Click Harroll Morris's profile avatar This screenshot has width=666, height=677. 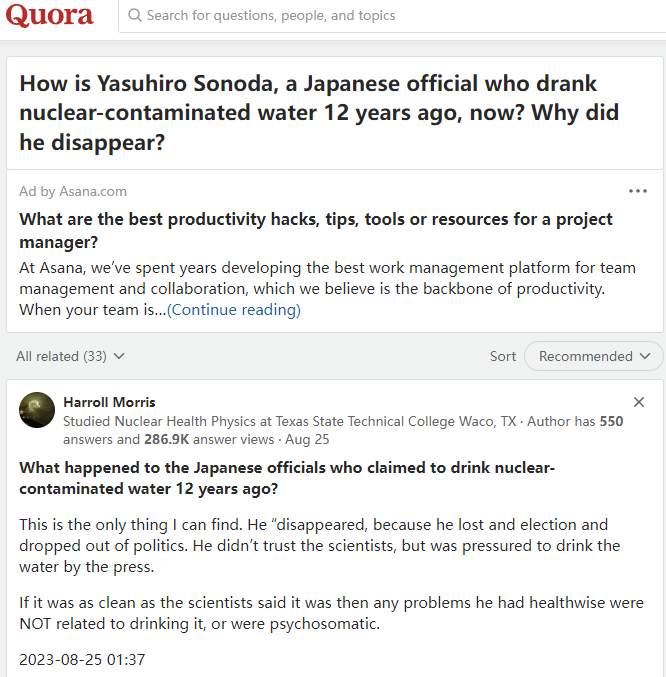point(37,410)
